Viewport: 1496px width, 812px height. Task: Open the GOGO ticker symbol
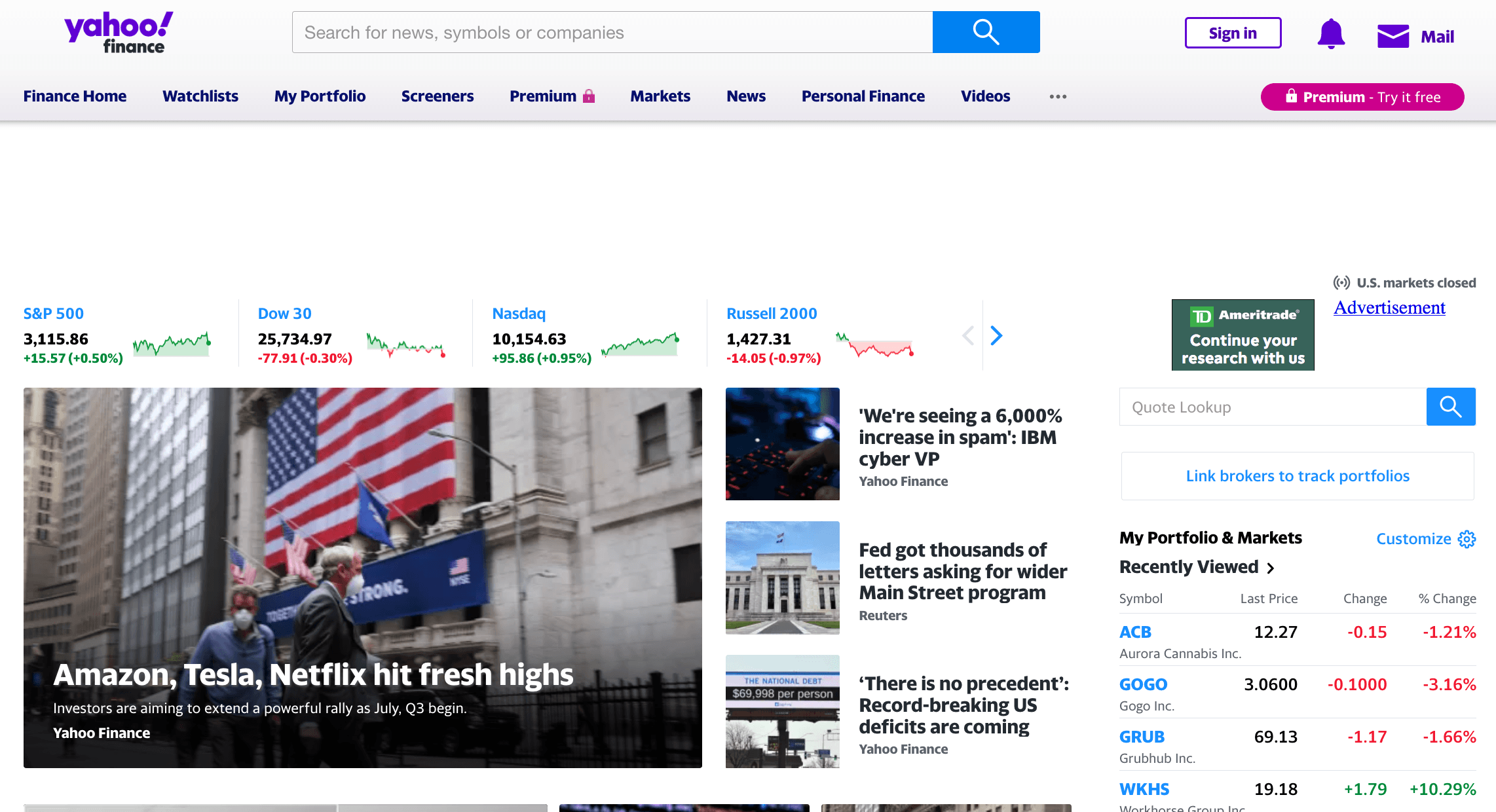tap(1143, 684)
